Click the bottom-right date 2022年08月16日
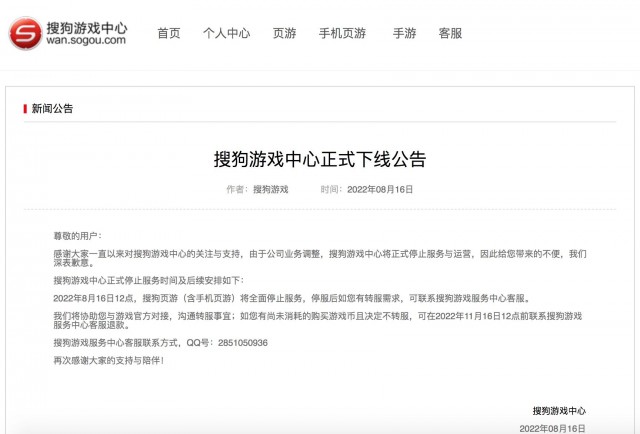 pos(552,429)
